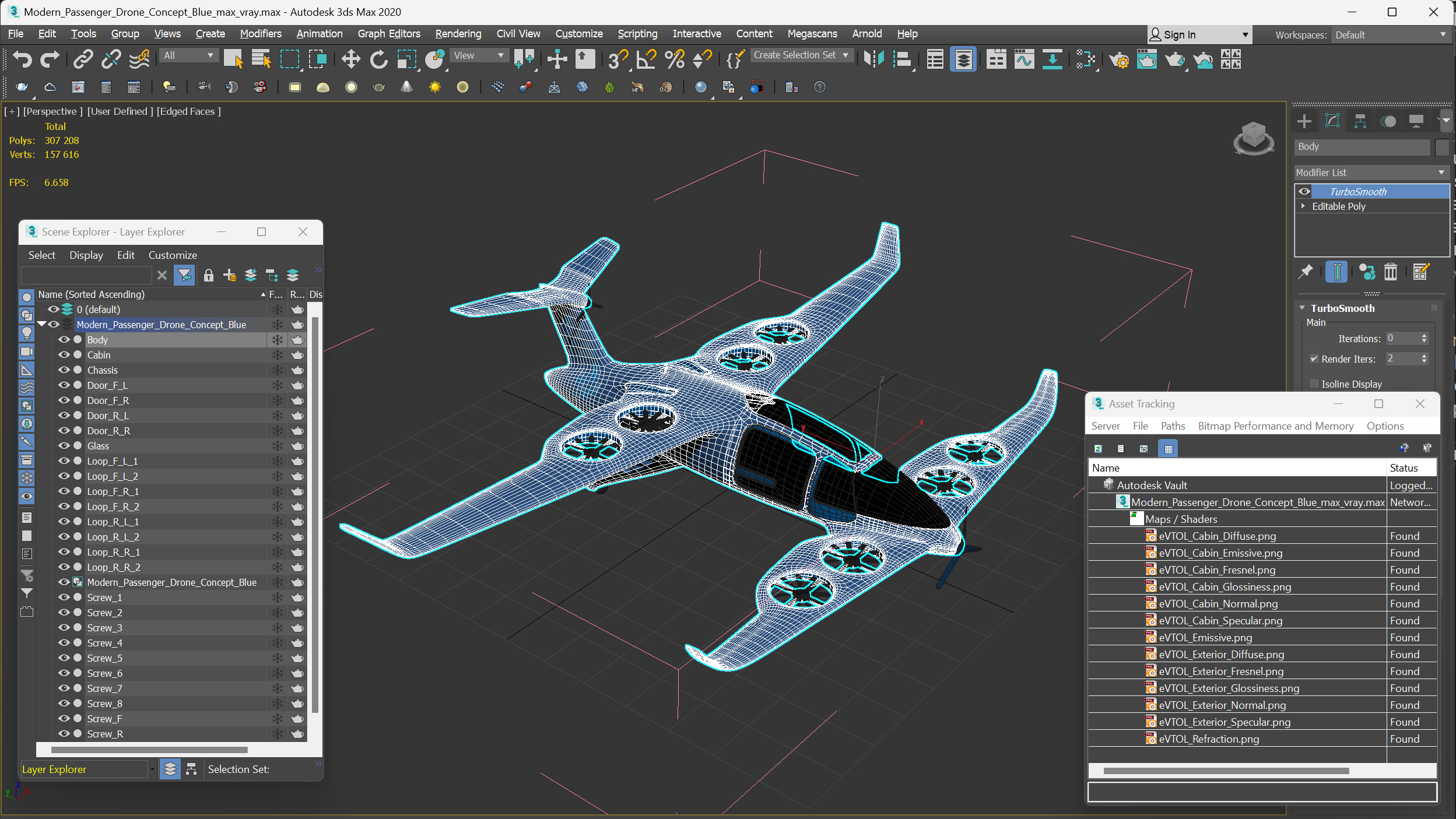Select the Rotate transform tool
Viewport: 1456px width, 819px height.
click(x=378, y=59)
